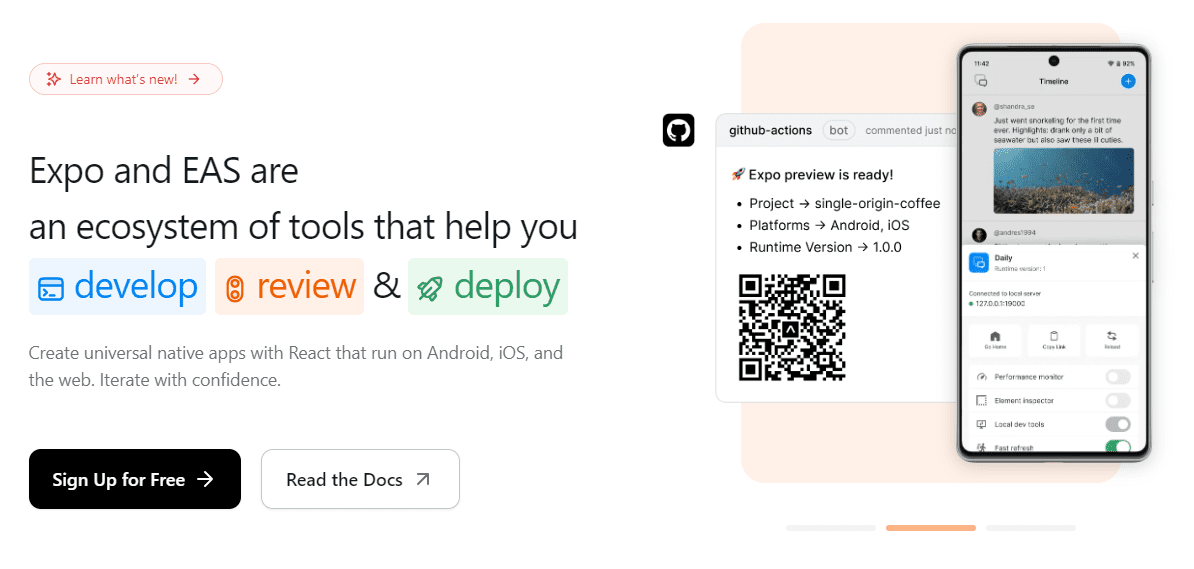Tap Go Home in dev menu
Screen dimensions: 1194x569
[x=994, y=340]
